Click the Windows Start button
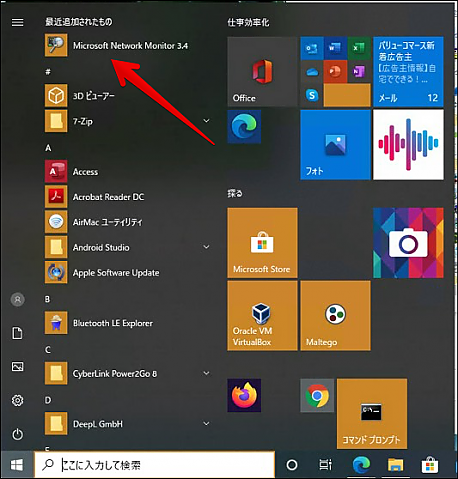The width and height of the screenshot is (458, 479). coord(17,465)
